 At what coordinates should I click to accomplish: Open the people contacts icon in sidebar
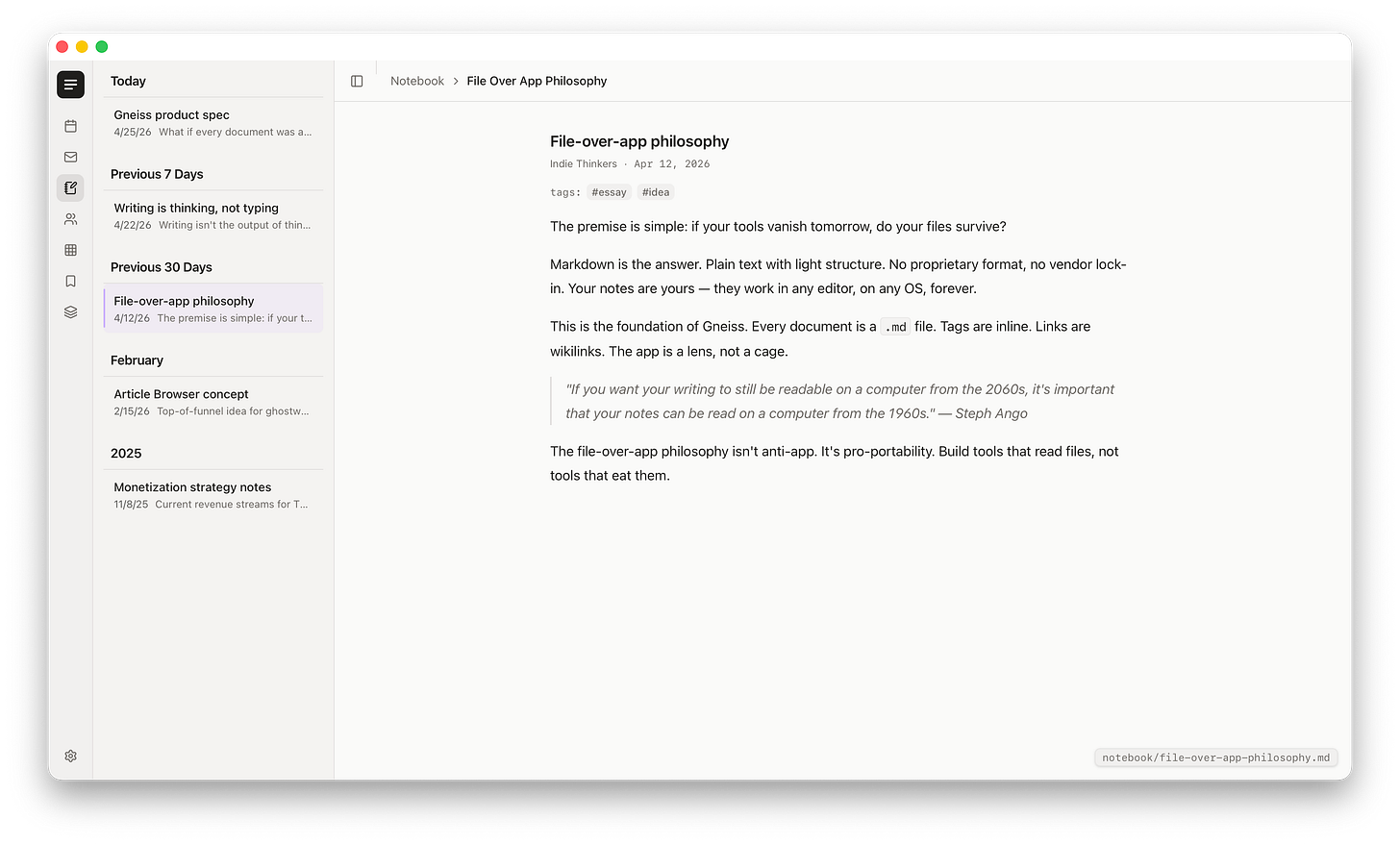tap(70, 219)
